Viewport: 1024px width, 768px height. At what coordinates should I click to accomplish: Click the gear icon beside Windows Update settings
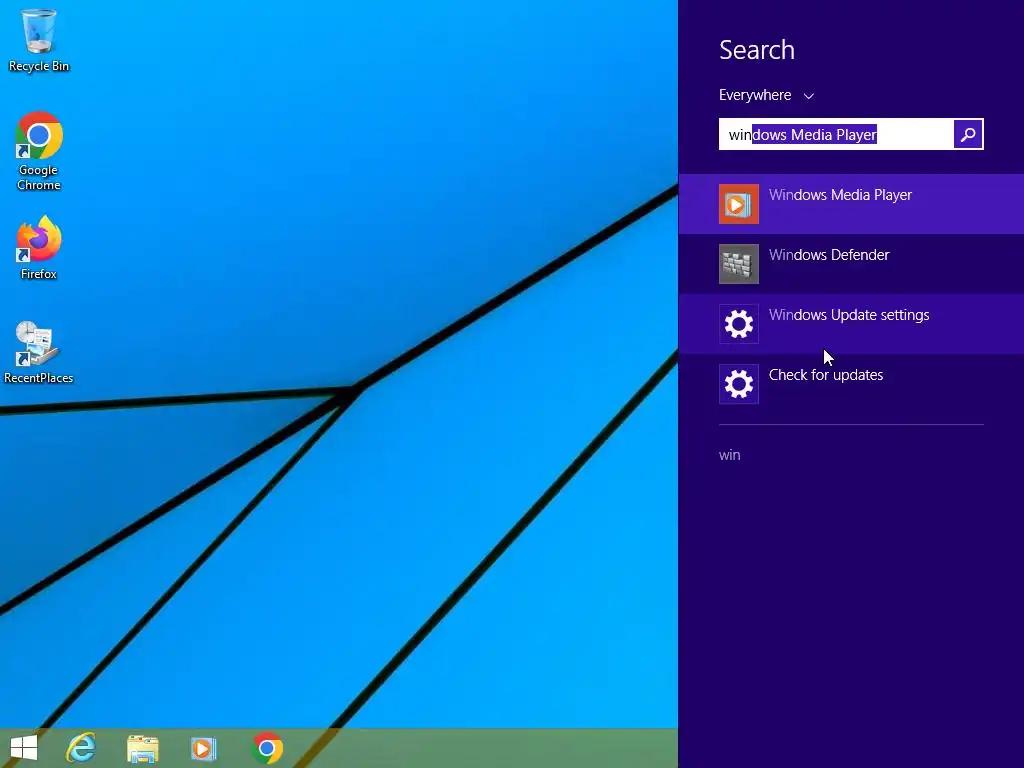pyautogui.click(x=739, y=324)
